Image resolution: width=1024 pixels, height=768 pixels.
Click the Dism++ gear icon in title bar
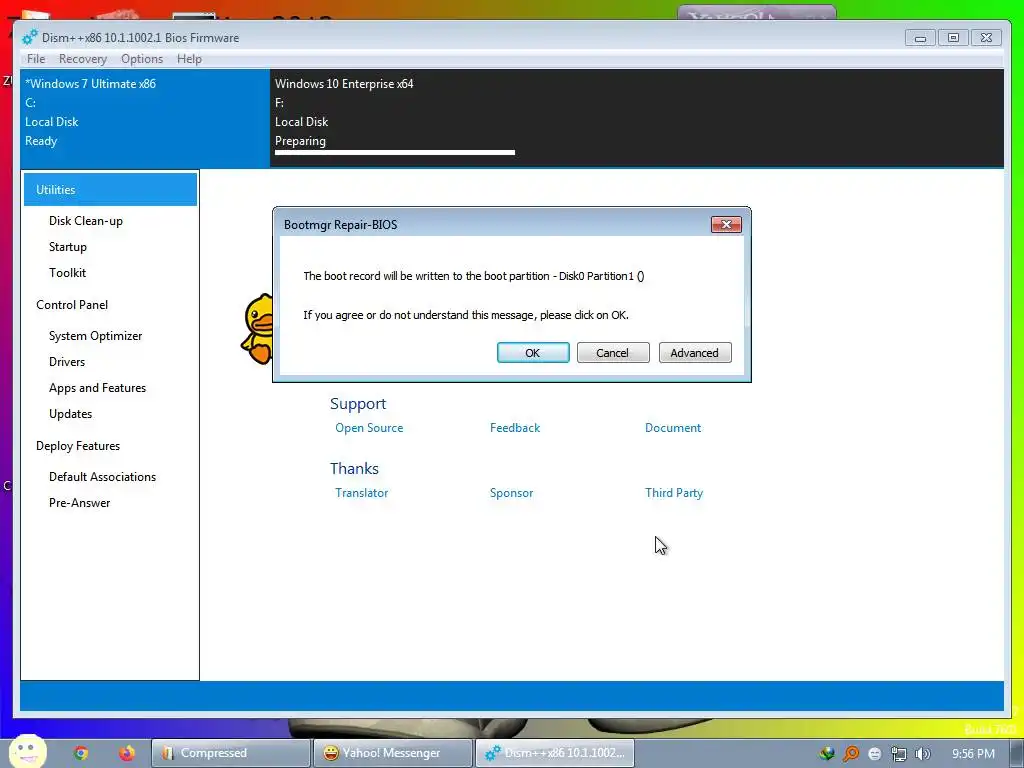(30, 37)
